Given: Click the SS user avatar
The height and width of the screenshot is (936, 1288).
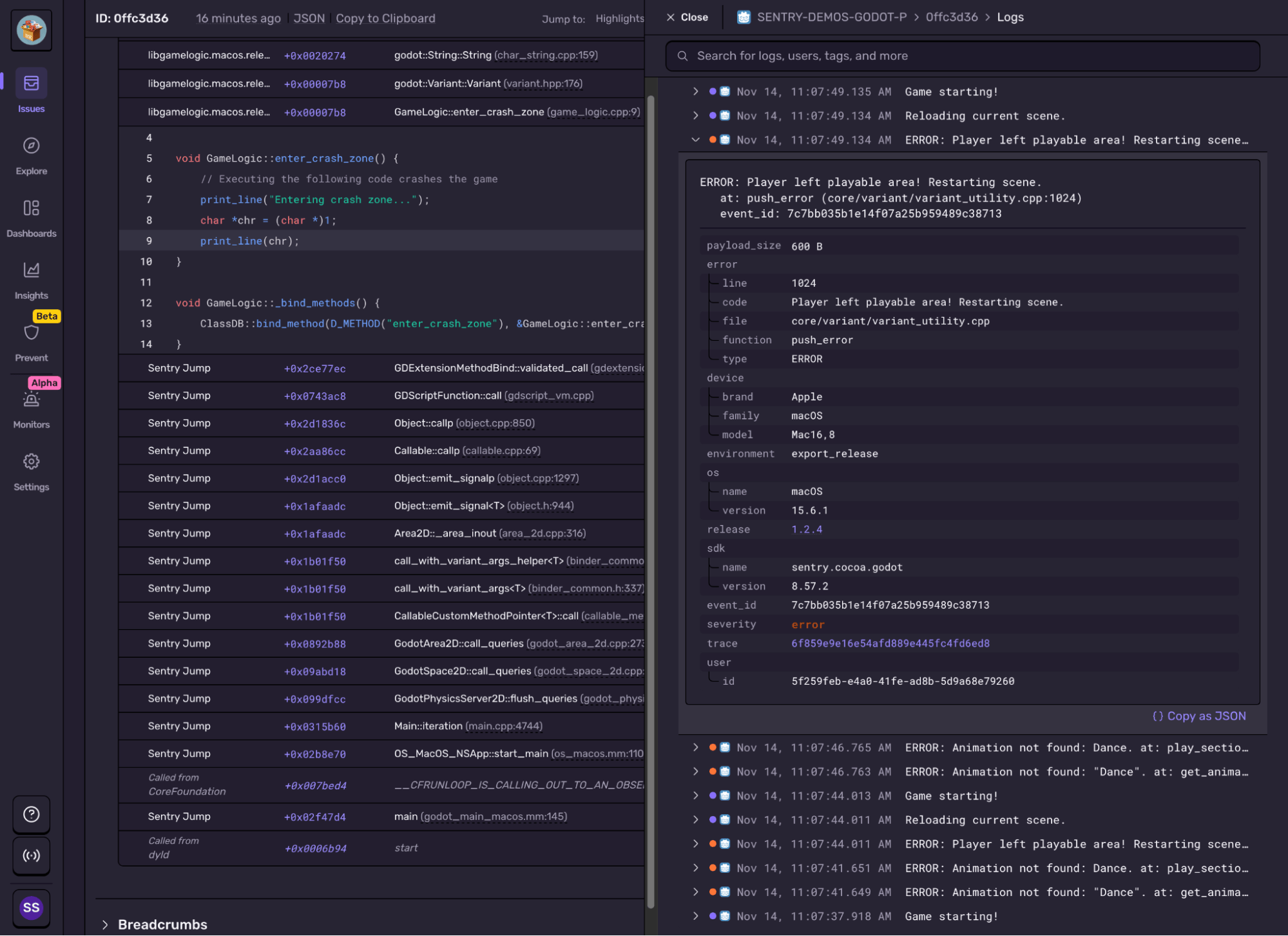Looking at the screenshot, I should [x=31, y=908].
